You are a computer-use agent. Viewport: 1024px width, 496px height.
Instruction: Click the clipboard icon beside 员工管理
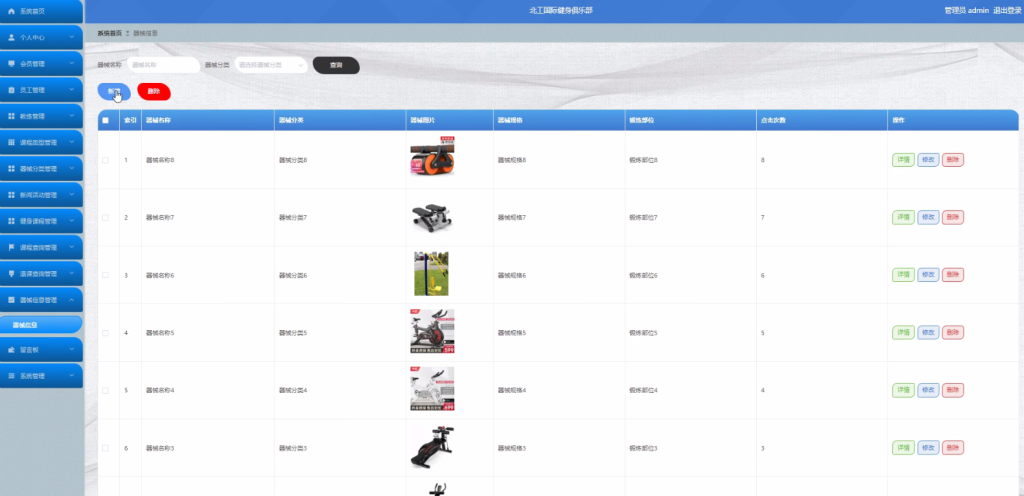(x=11, y=90)
